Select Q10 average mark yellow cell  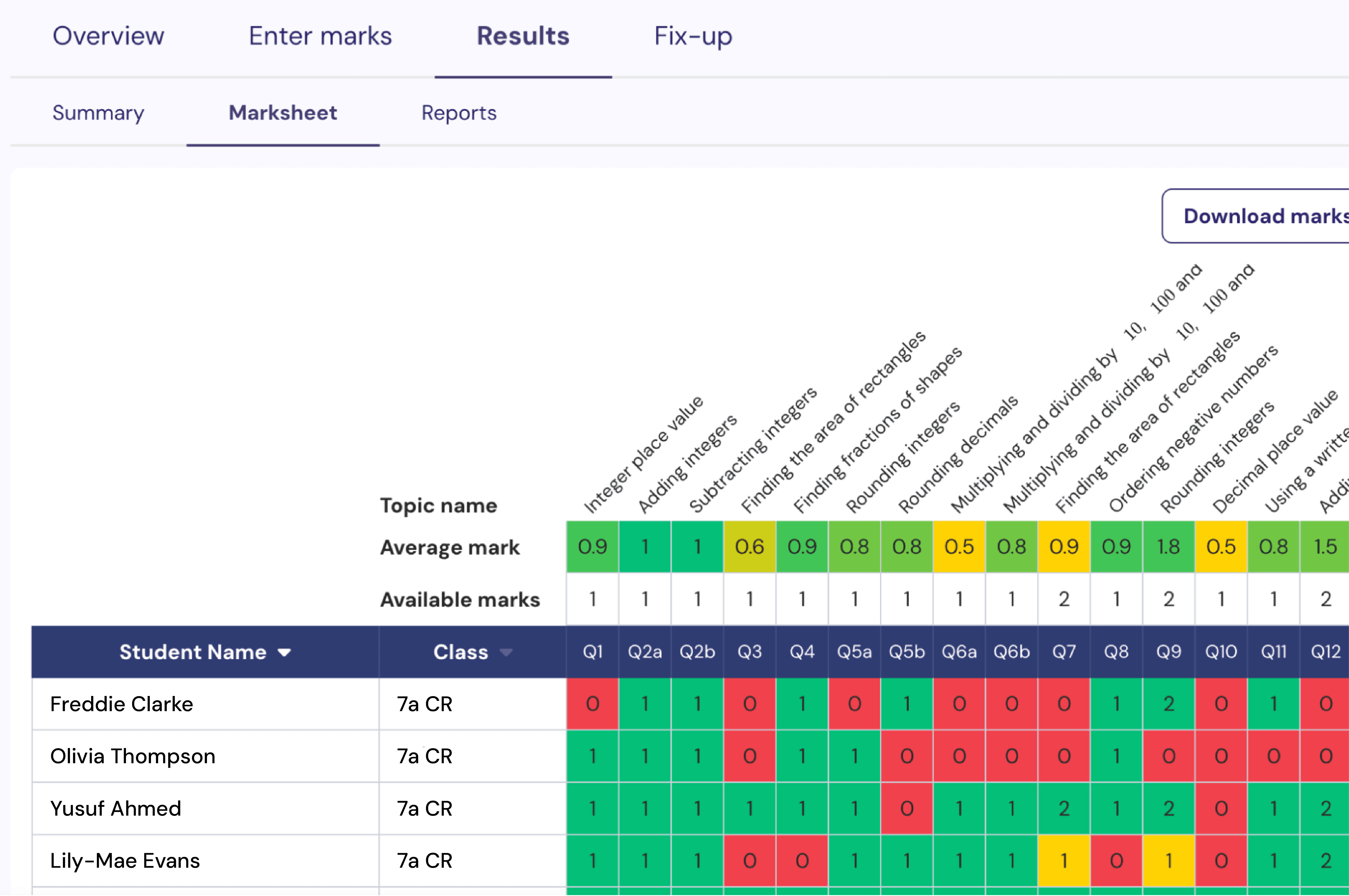click(1221, 547)
